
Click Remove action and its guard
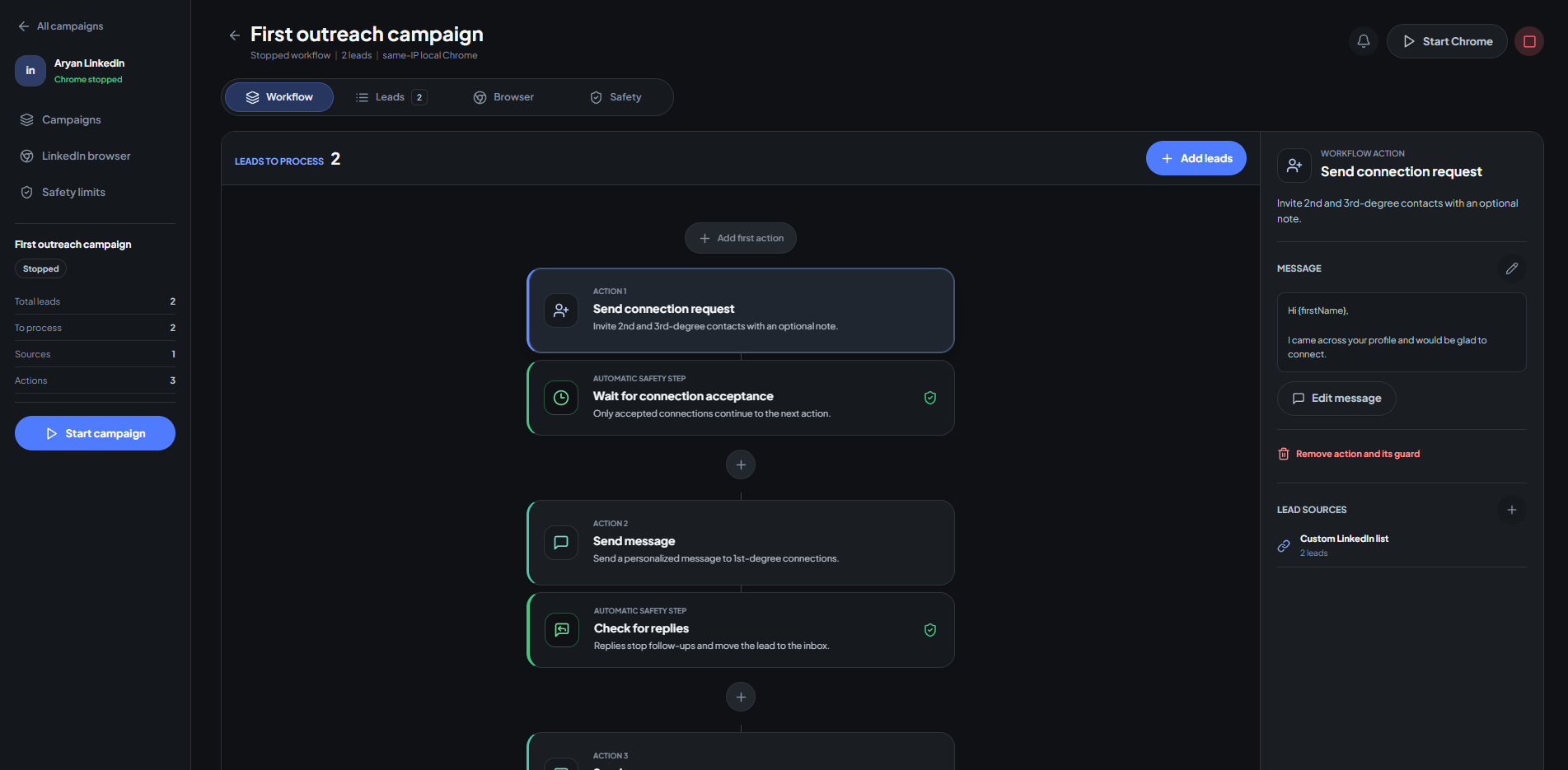[x=1349, y=454]
